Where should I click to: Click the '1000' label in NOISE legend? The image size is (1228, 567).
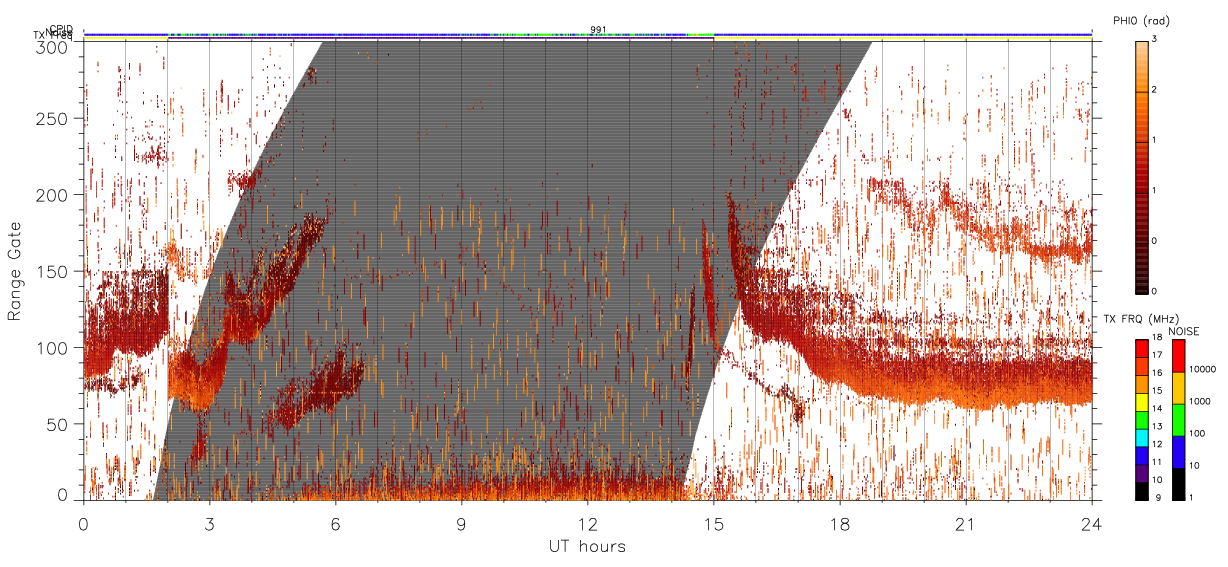tap(1201, 401)
